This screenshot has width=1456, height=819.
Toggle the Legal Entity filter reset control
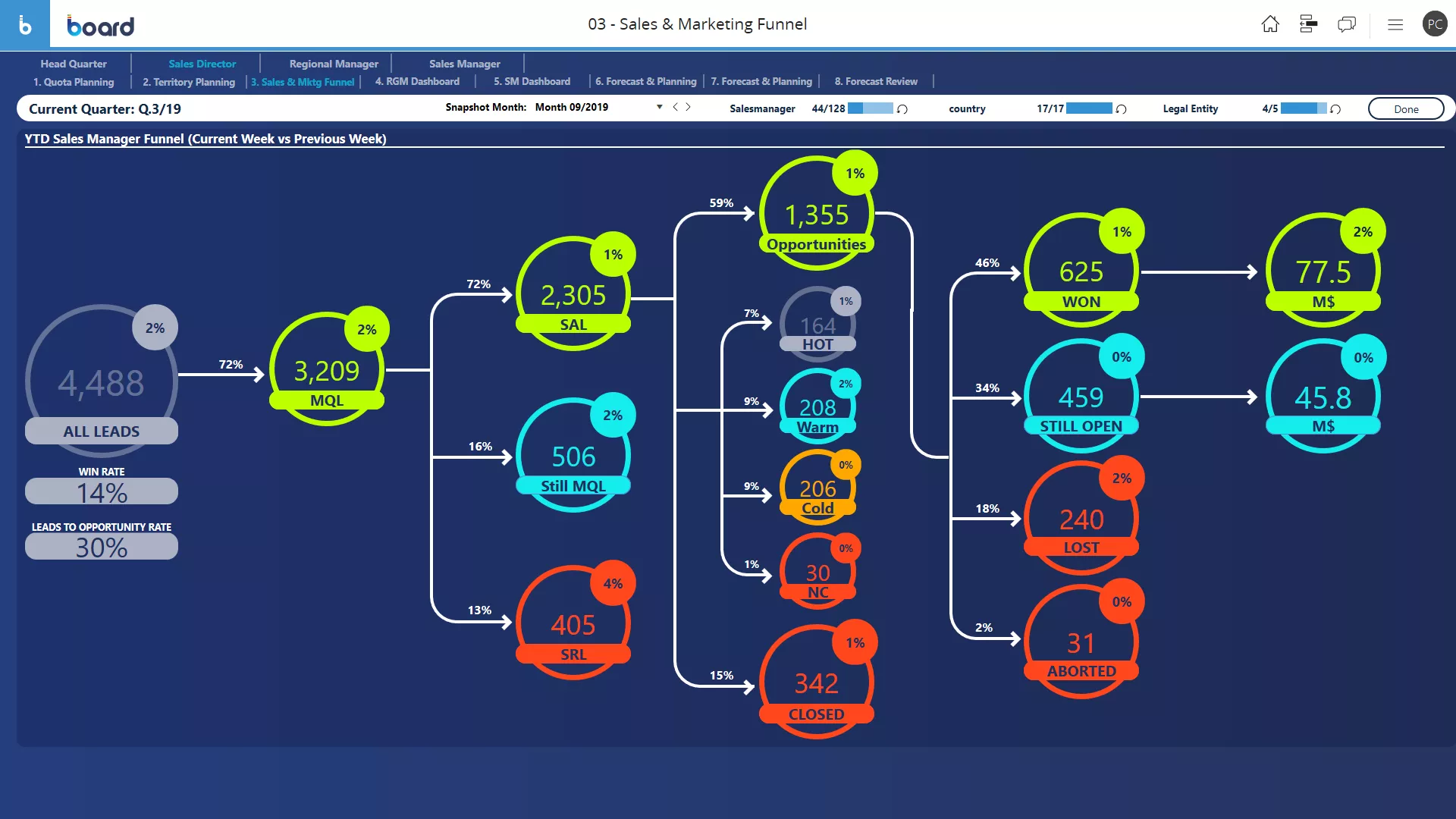pyautogui.click(x=1336, y=109)
